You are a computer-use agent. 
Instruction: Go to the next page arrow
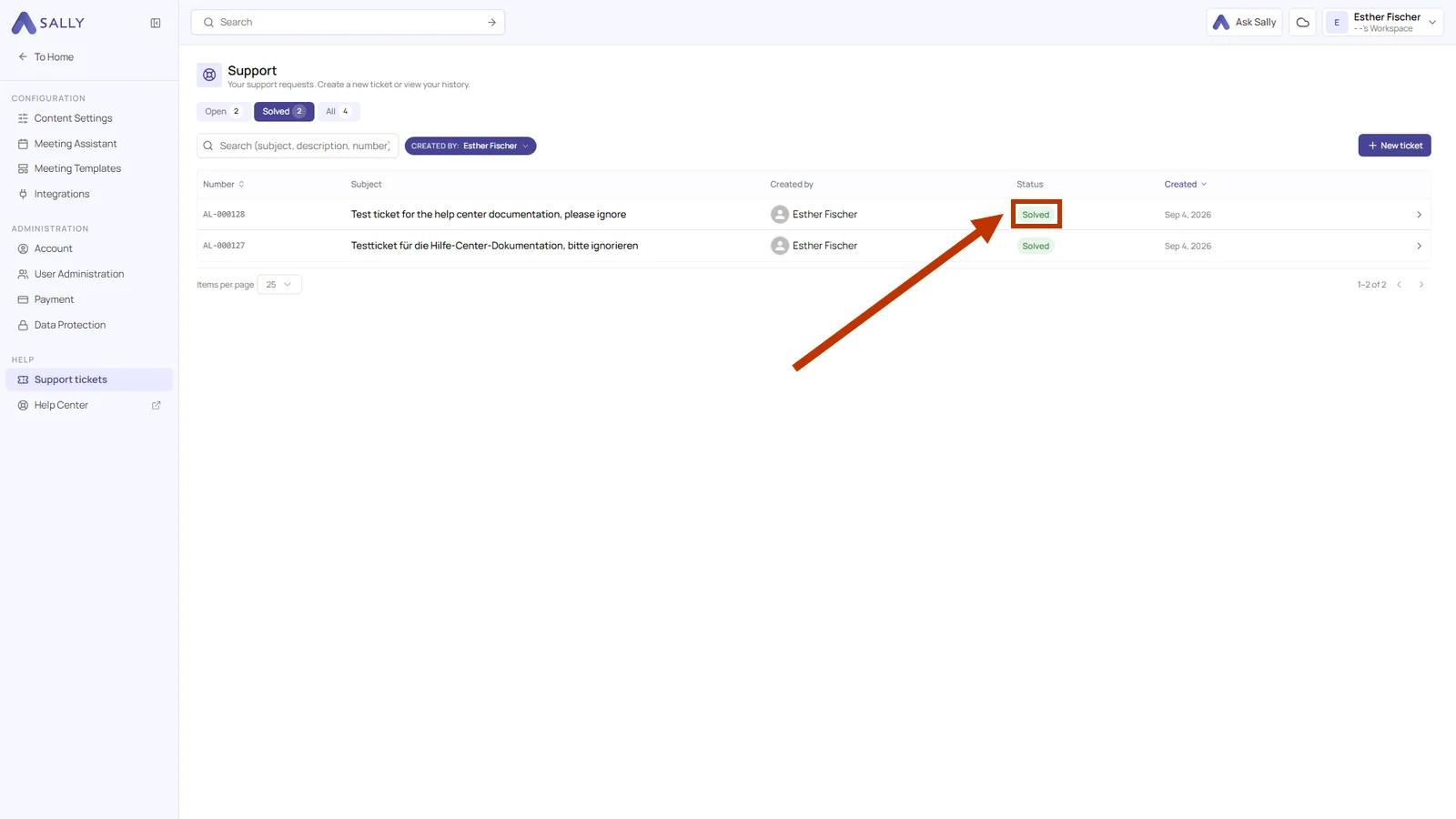pos(1421,285)
